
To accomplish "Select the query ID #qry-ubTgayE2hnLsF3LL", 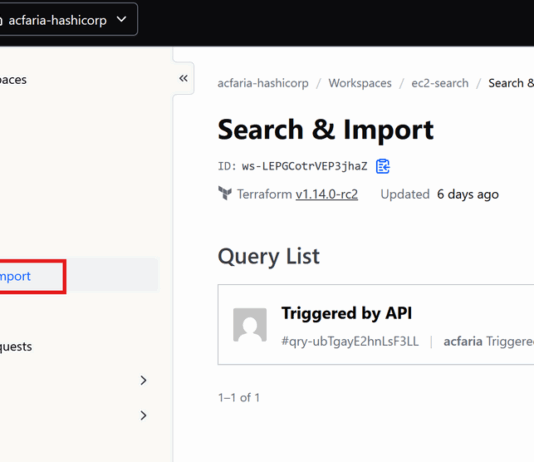I will (x=350, y=341).
